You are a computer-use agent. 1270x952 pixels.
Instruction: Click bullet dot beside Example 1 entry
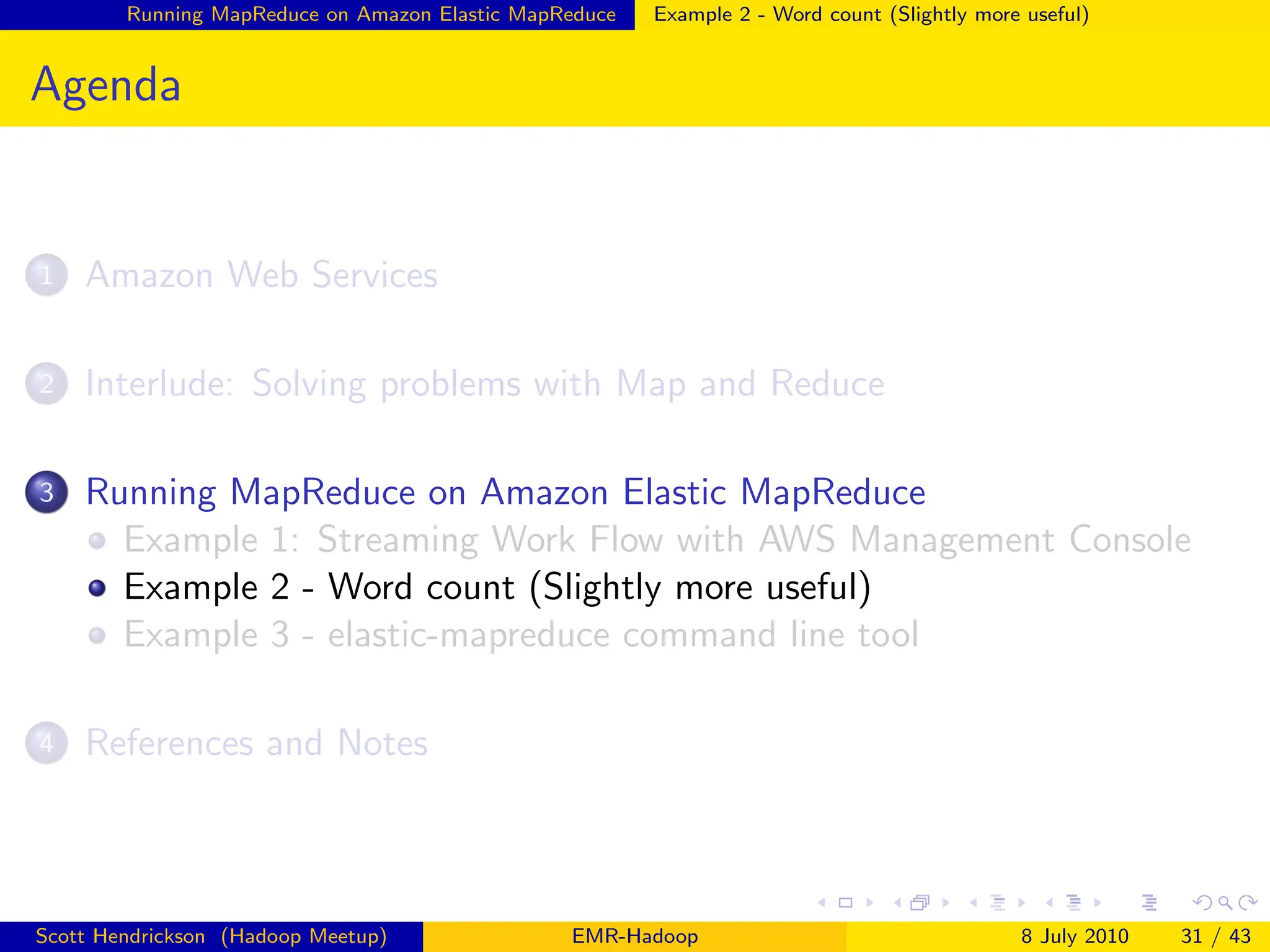point(97,540)
